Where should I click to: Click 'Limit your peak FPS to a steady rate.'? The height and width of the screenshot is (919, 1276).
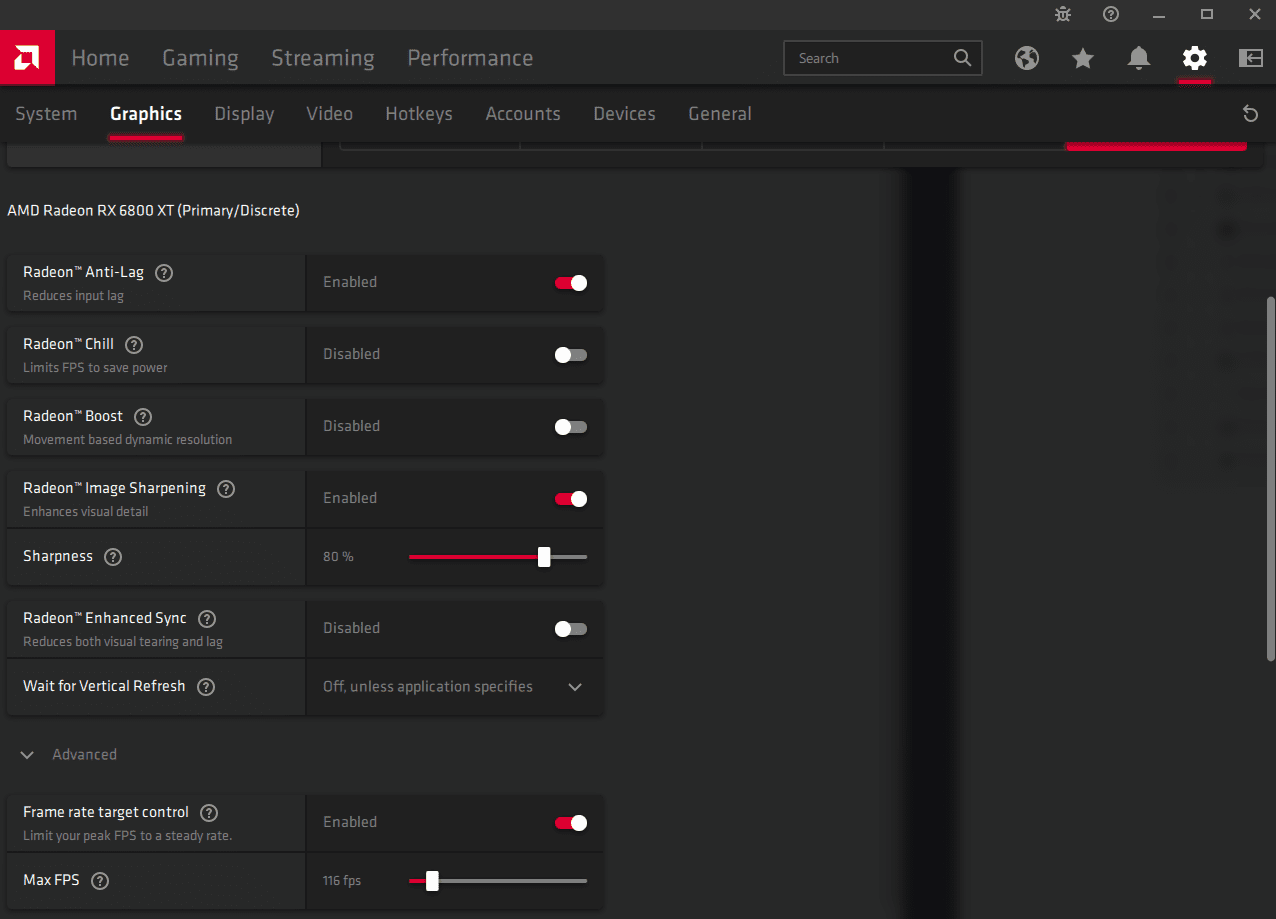[128, 836]
